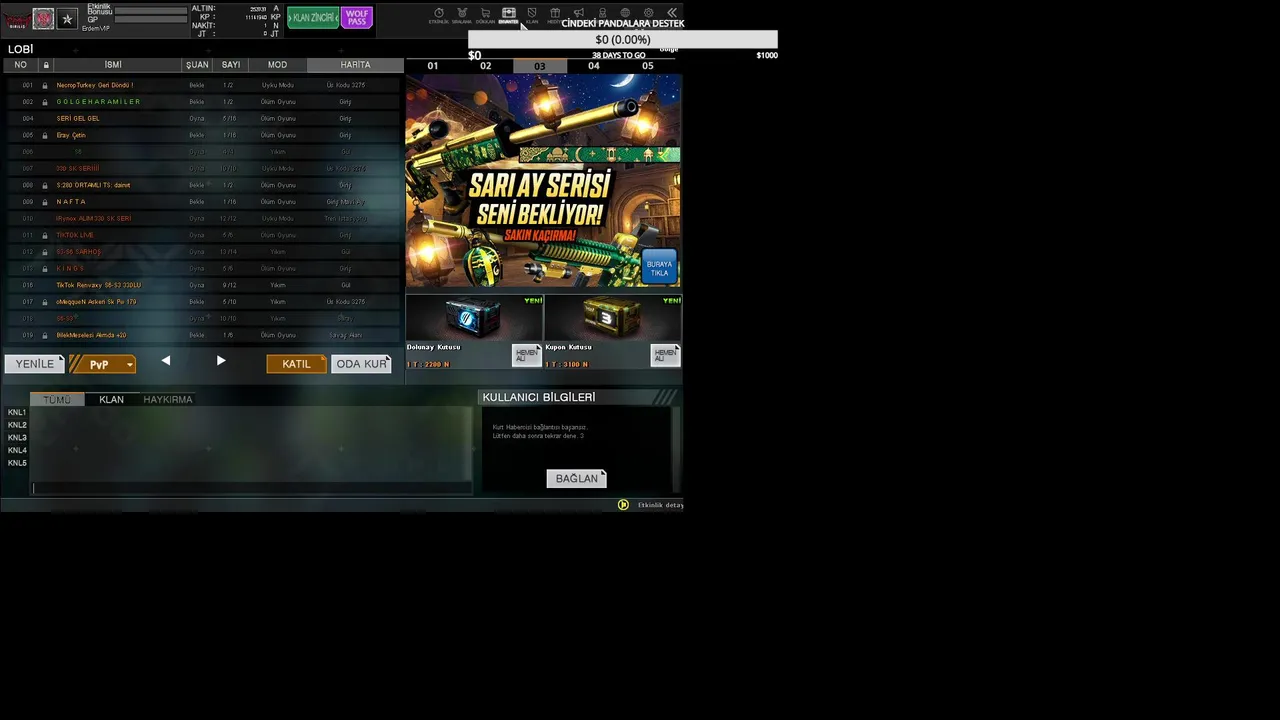1280x720 pixels.
Task: Select room K I N G S
Action: [x=203, y=268]
